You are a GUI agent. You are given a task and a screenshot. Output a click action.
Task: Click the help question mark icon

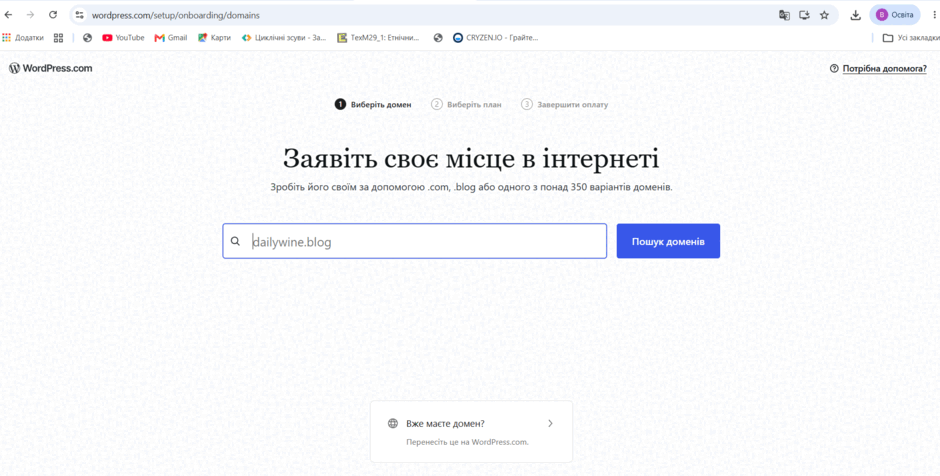(x=834, y=69)
